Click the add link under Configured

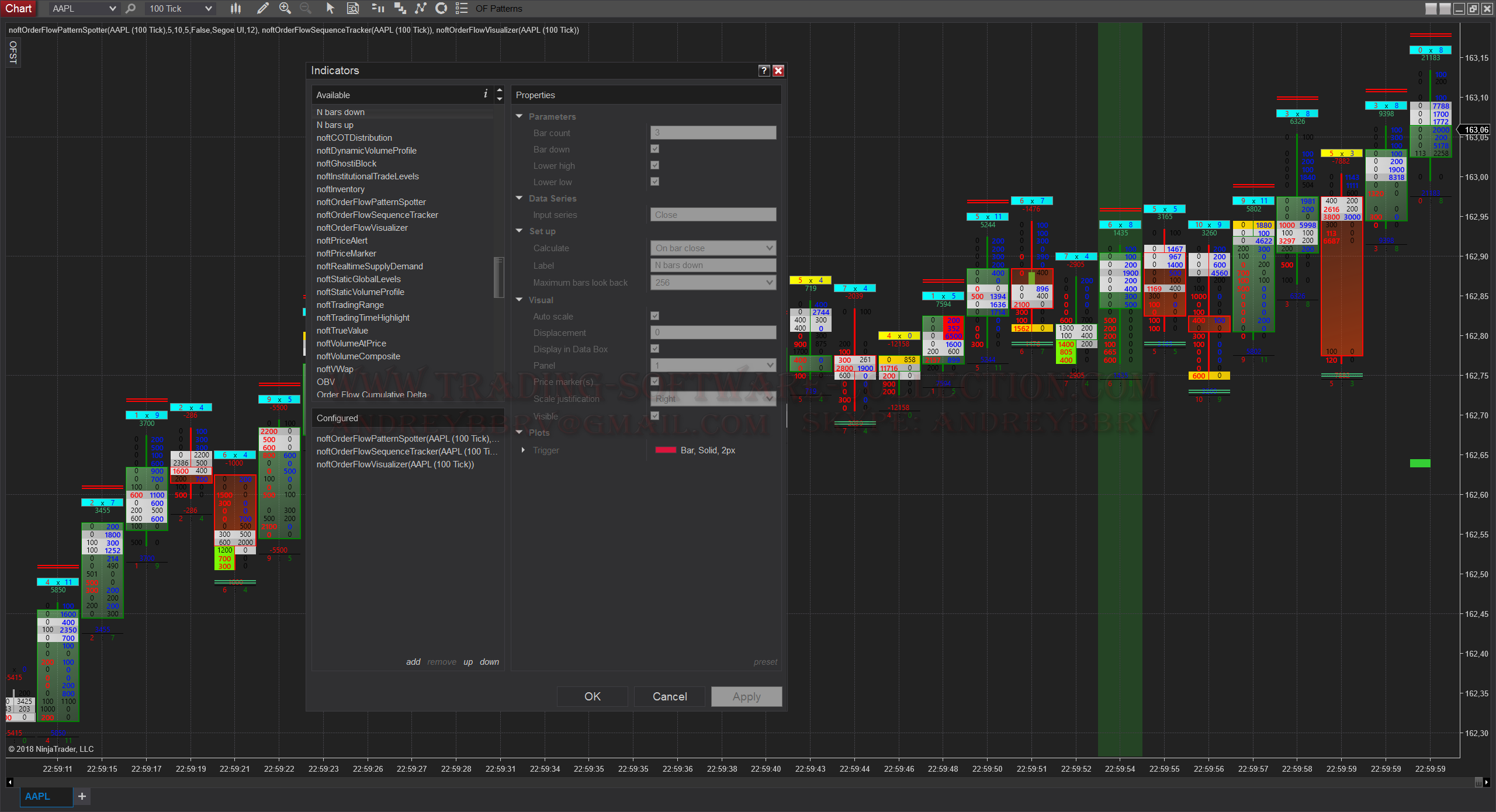[x=413, y=662]
